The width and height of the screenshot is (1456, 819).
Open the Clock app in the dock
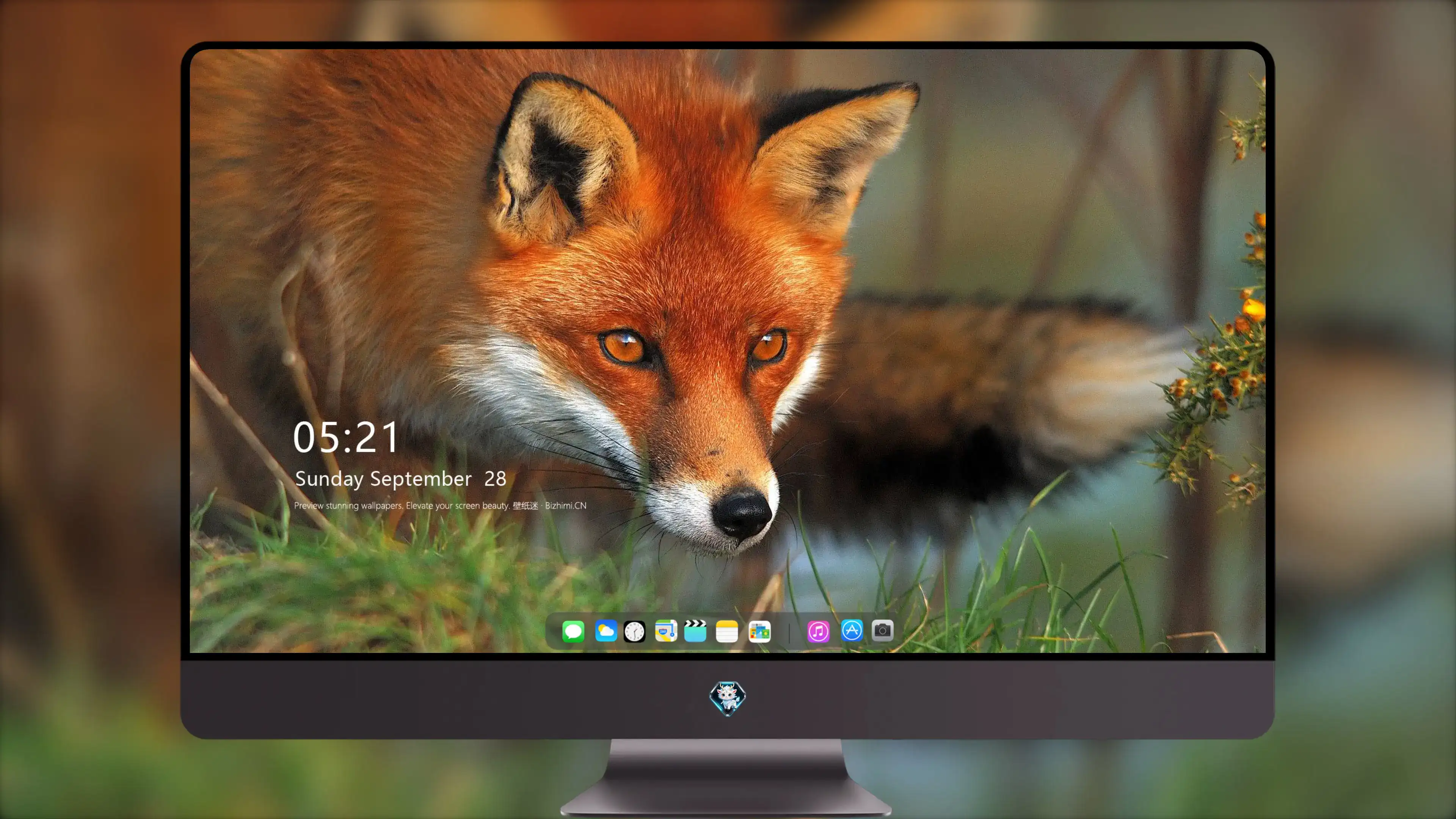point(634,631)
